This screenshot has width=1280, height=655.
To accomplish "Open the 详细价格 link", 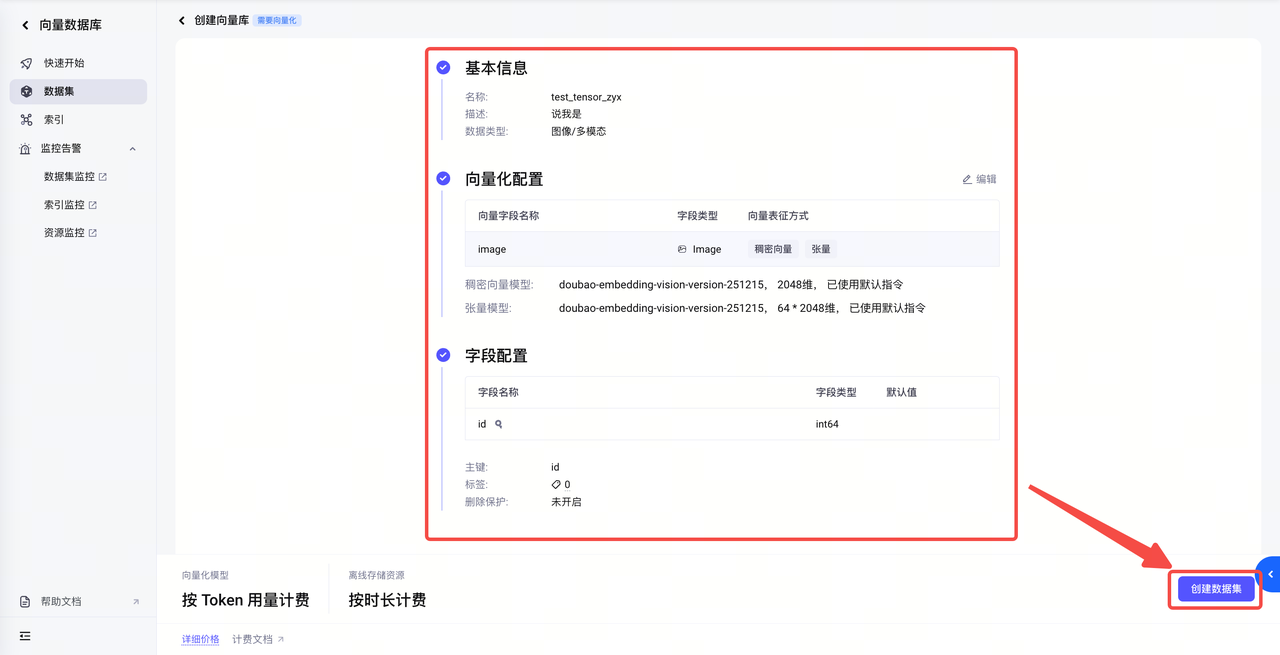I will pos(200,639).
